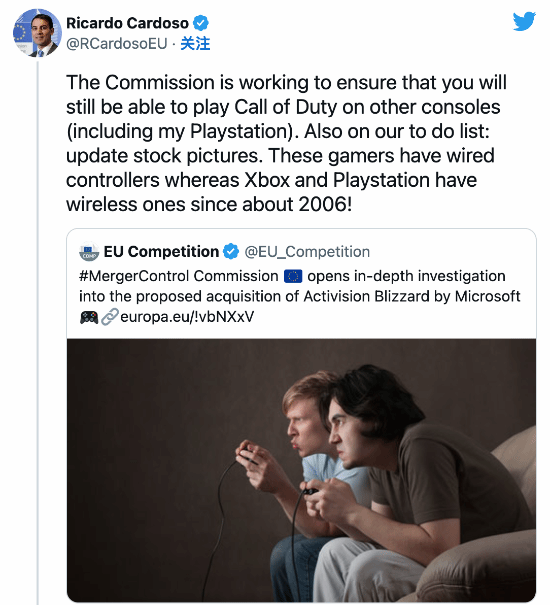Click the game controller emoji
The width and height of the screenshot is (550, 605).
point(89,318)
